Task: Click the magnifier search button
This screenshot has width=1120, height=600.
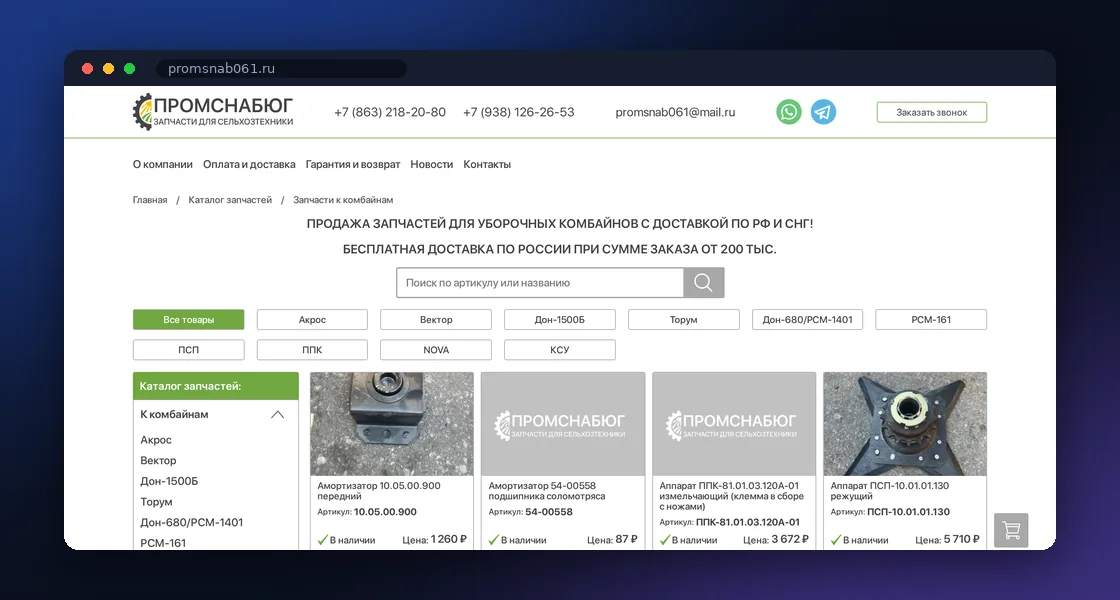Action: [x=704, y=283]
